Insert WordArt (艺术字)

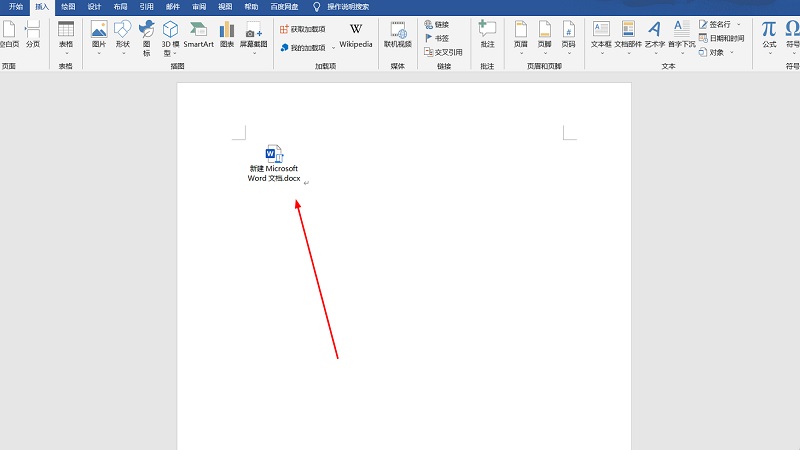click(655, 38)
